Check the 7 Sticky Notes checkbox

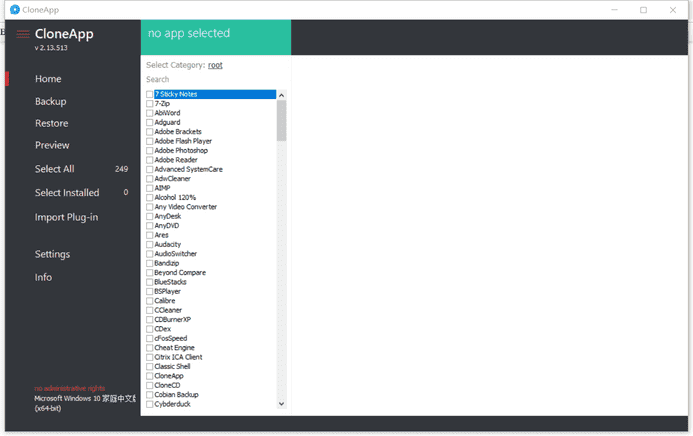click(149, 95)
